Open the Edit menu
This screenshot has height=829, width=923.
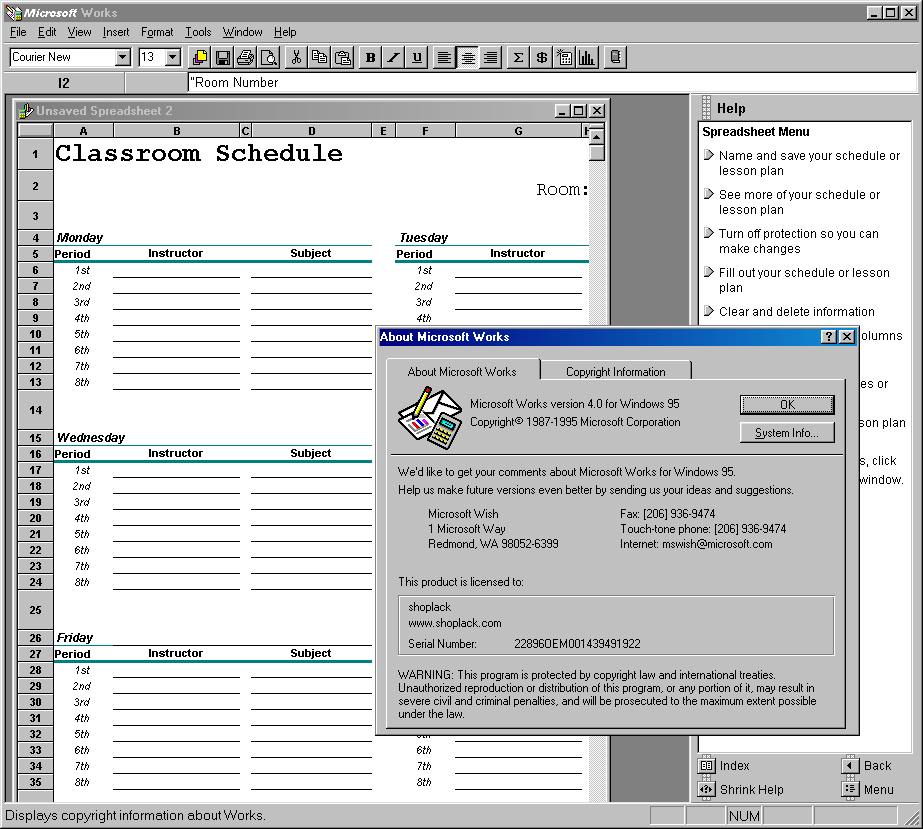(x=47, y=32)
